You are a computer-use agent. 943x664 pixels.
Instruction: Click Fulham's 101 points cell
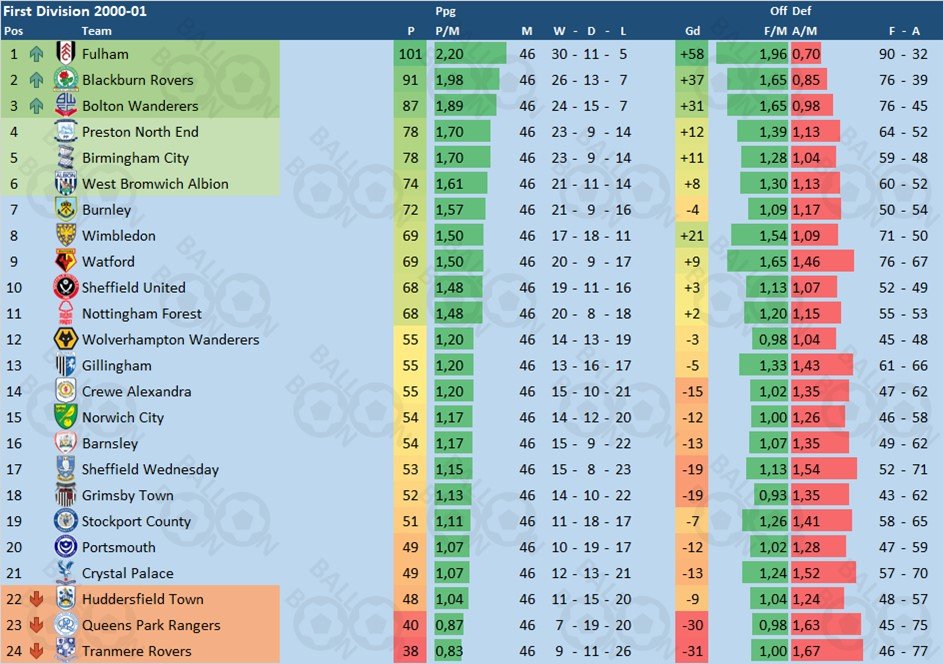(x=410, y=54)
